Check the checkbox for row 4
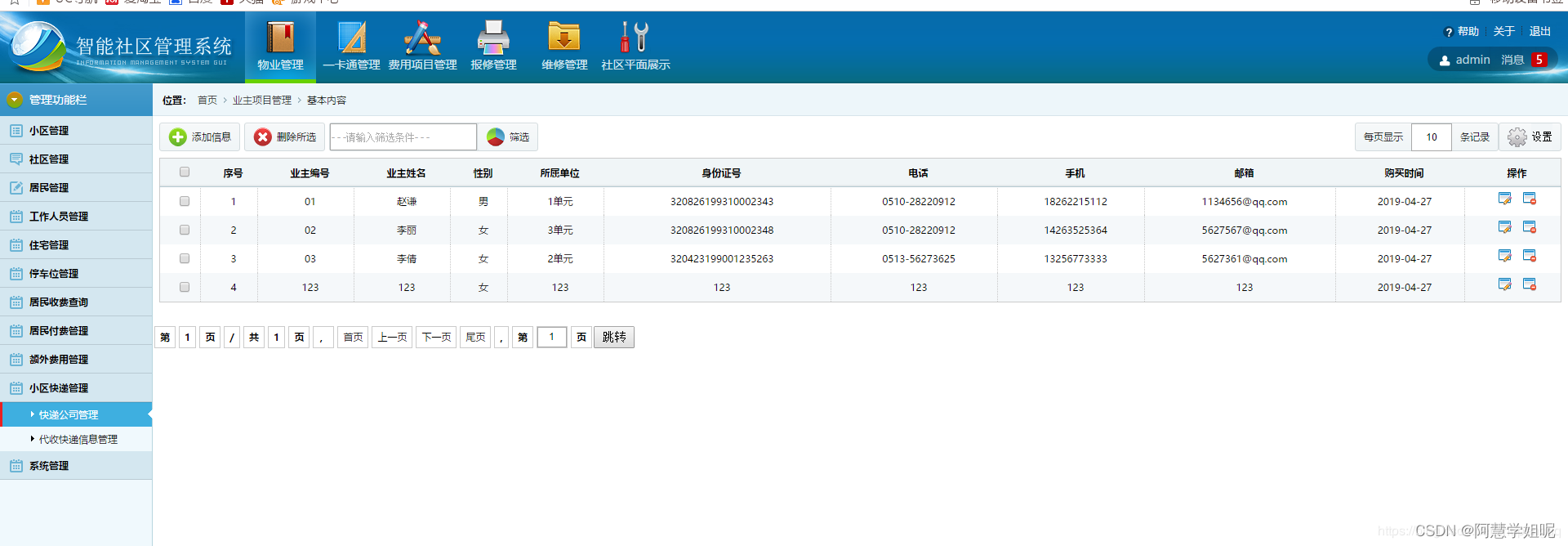1568x546 pixels. coord(185,287)
